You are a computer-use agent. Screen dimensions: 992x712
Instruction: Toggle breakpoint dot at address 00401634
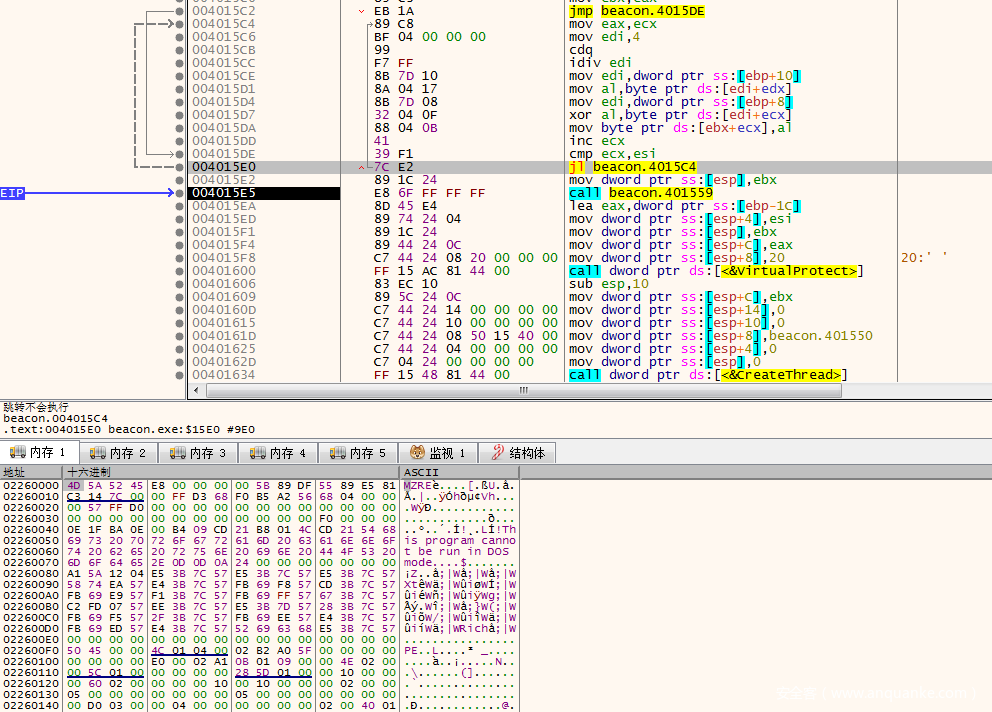tap(179, 375)
